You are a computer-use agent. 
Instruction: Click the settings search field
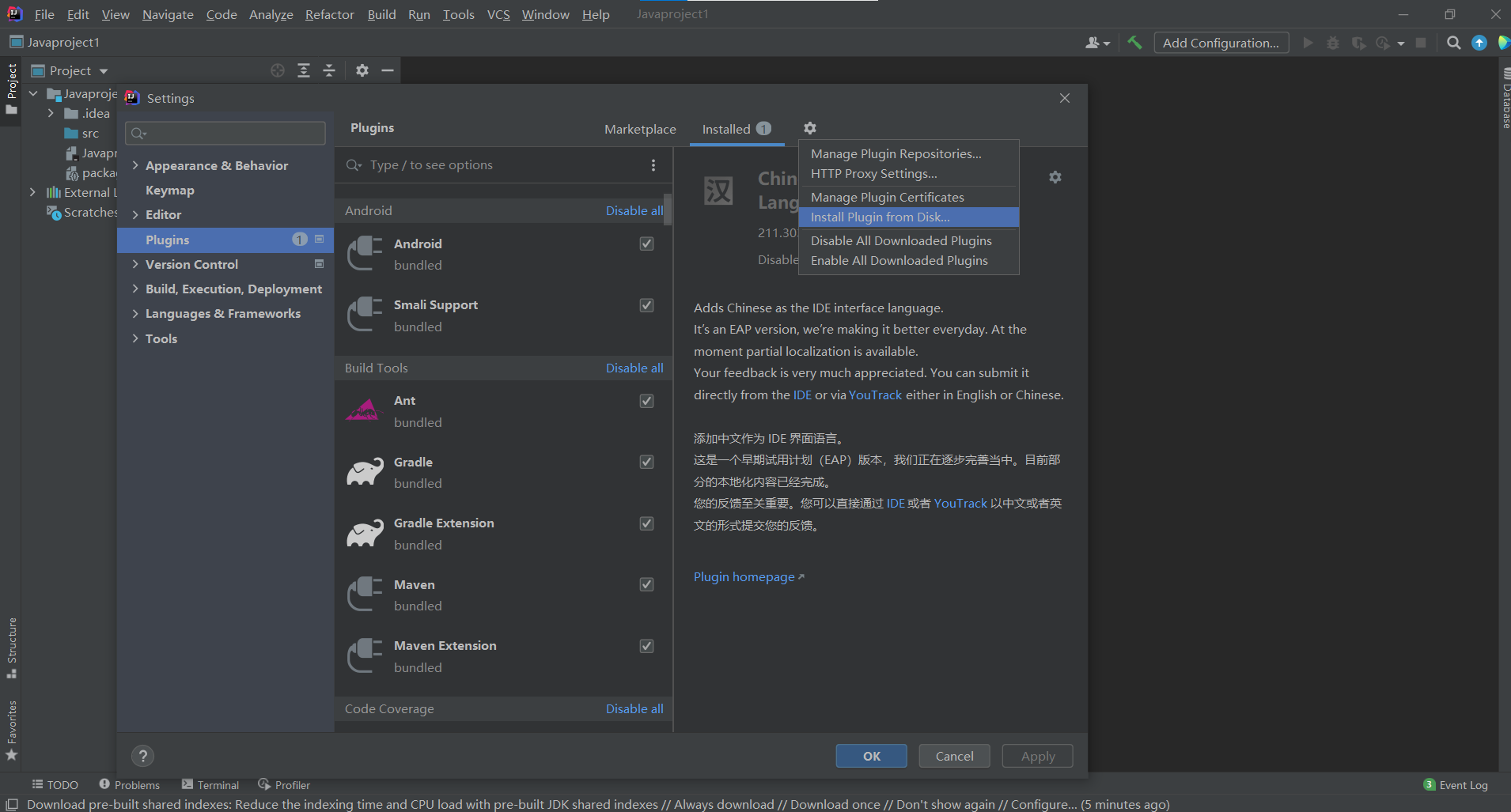[x=225, y=133]
